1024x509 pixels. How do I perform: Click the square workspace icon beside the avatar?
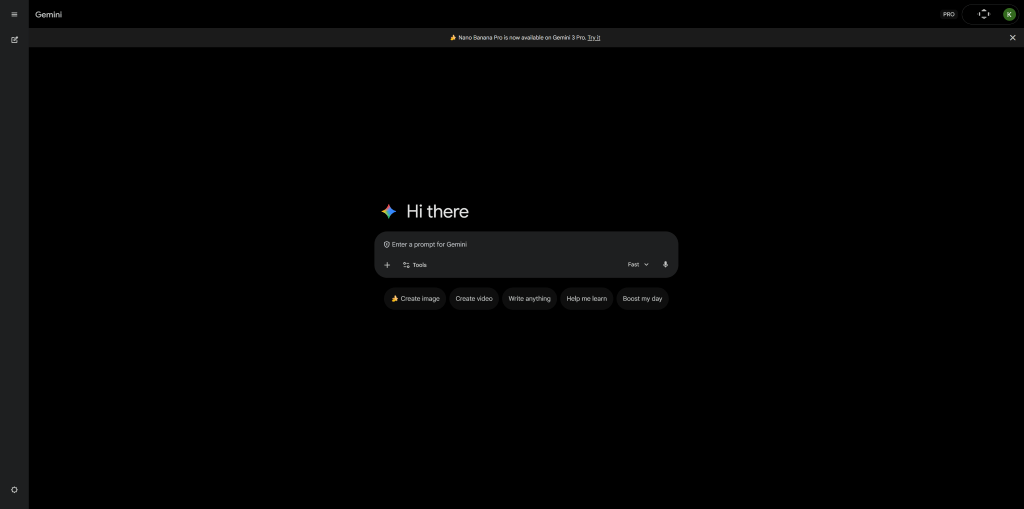click(984, 14)
